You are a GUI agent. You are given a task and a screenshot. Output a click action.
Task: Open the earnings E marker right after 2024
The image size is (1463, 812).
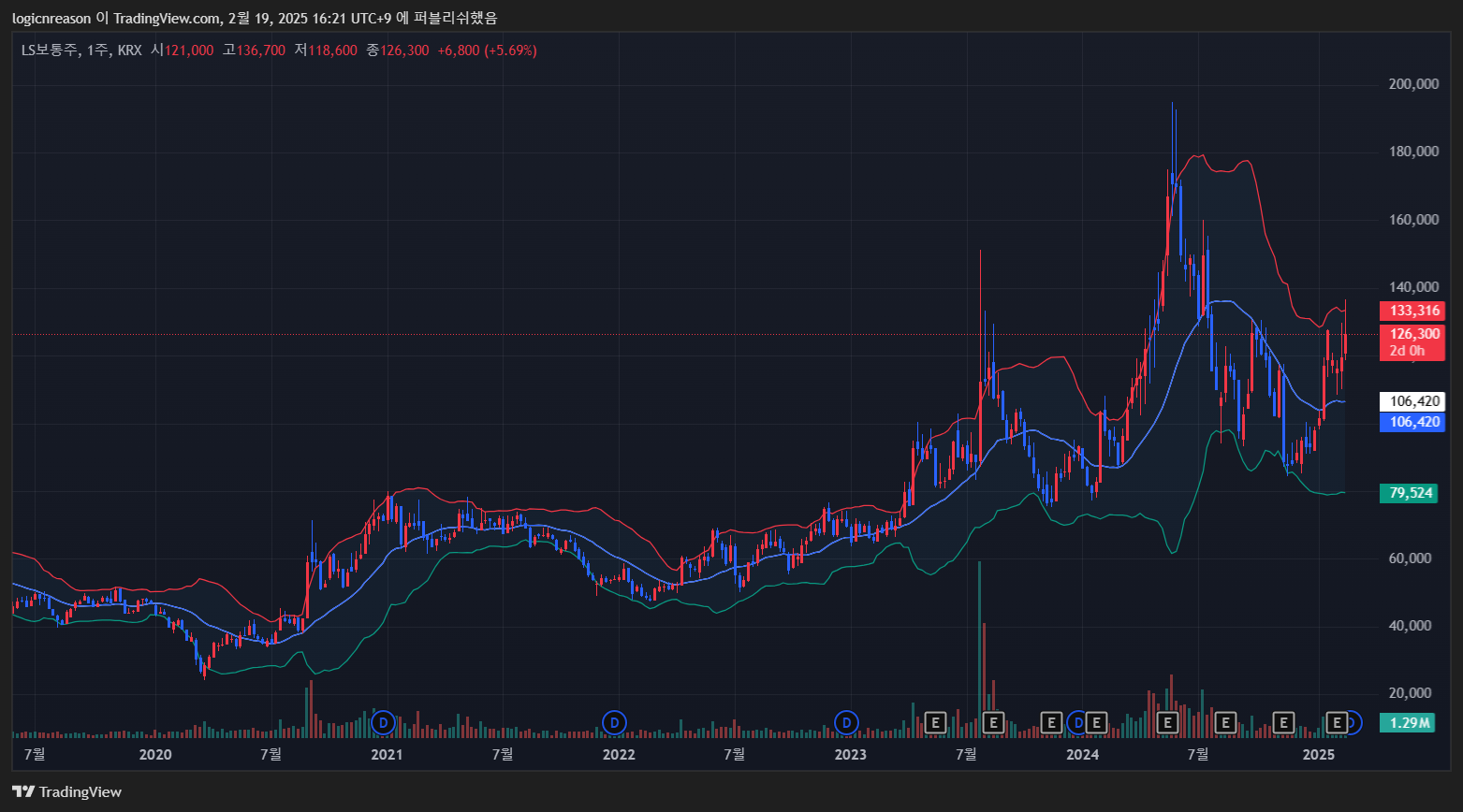click(x=1095, y=722)
